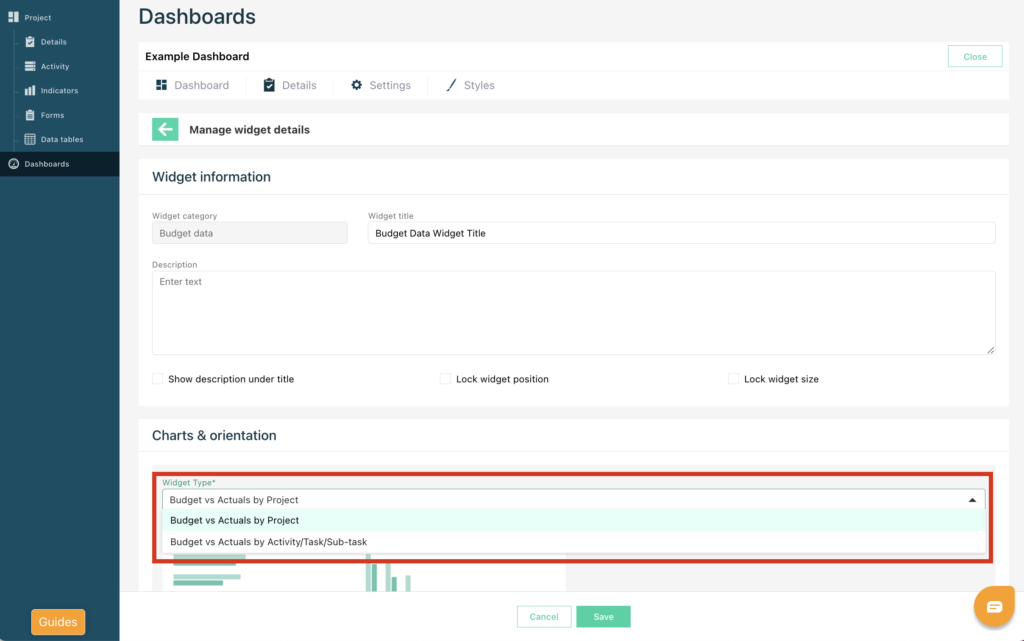Toggle the Lock widget position checkbox

click(x=445, y=379)
